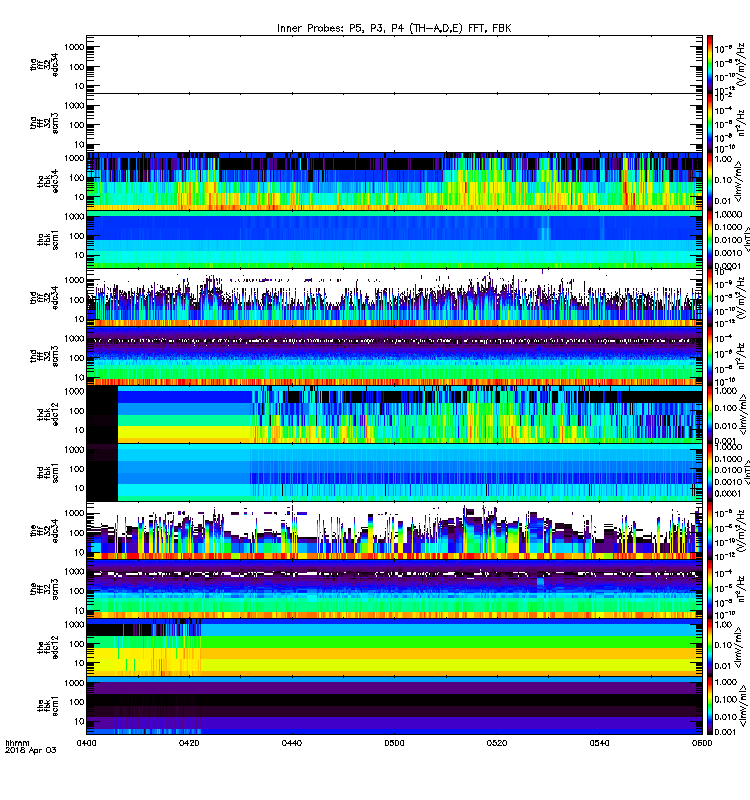Select the 'thd fff 32 edc34' panel label
This screenshot has width=750, height=800.
tap(44, 297)
